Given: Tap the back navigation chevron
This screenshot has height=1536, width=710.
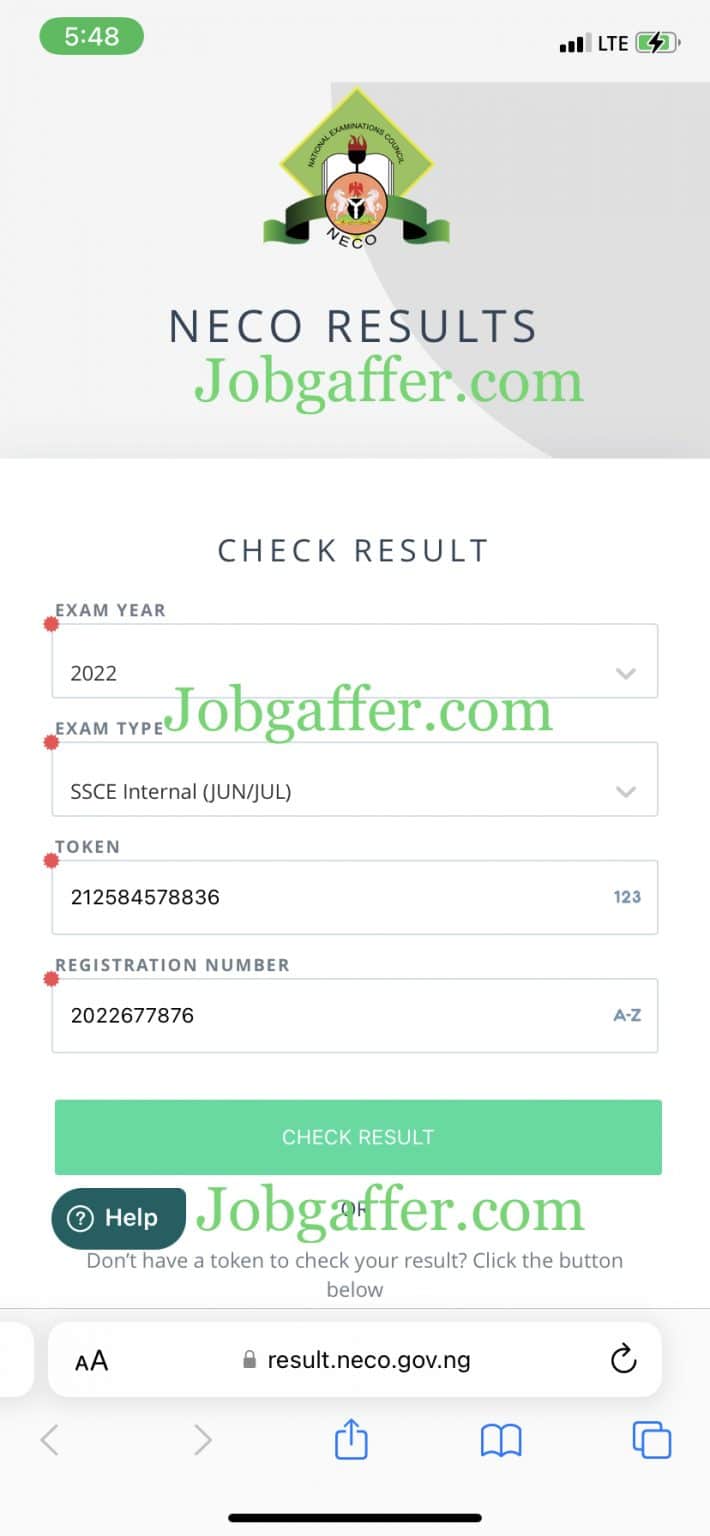Looking at the screenshot, I should [49, 1440].
